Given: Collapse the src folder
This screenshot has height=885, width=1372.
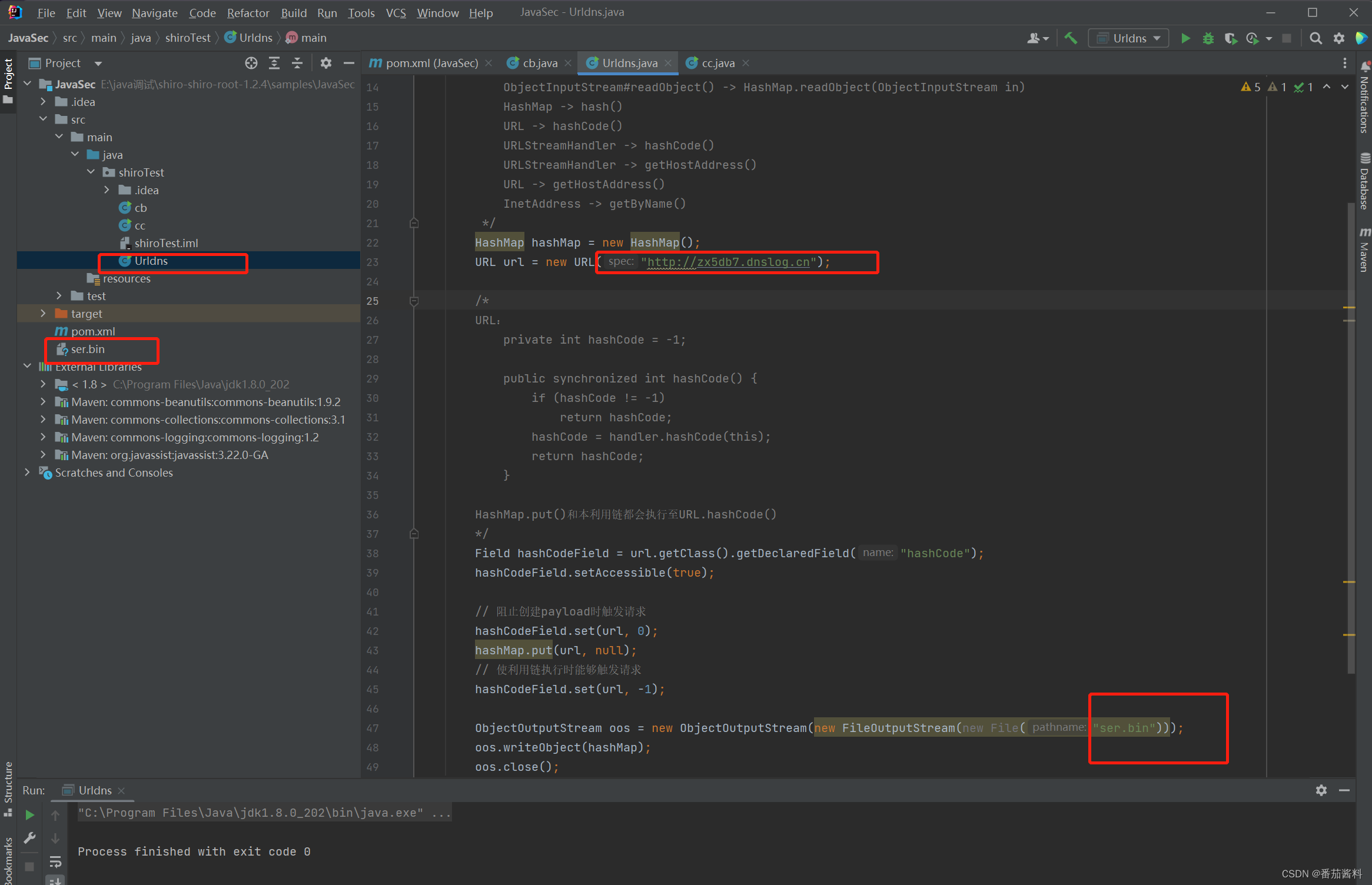Looking at the screenshot, I should [x=43, y=119].
